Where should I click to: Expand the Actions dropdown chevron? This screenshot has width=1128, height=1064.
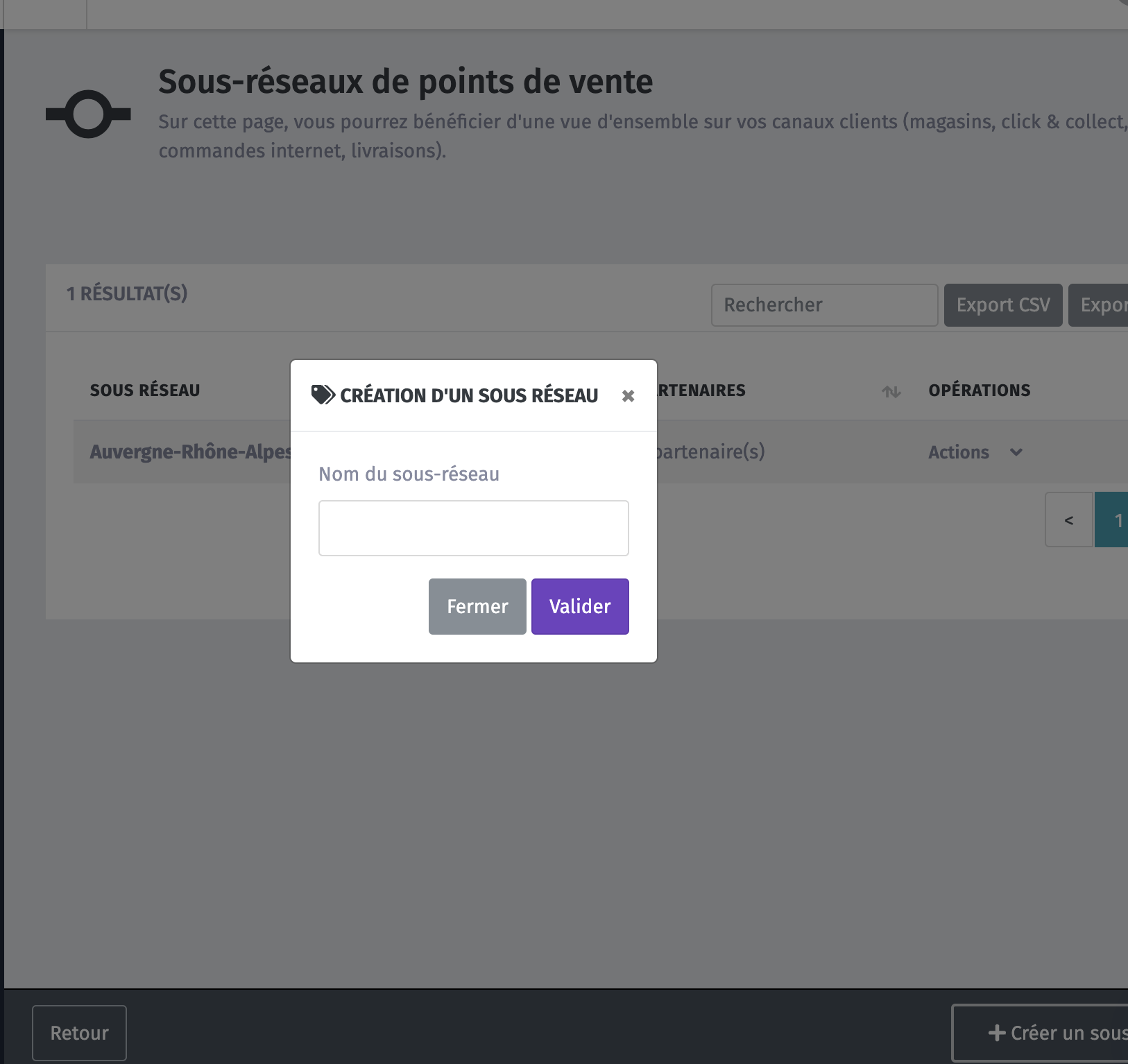(1016, 452)
